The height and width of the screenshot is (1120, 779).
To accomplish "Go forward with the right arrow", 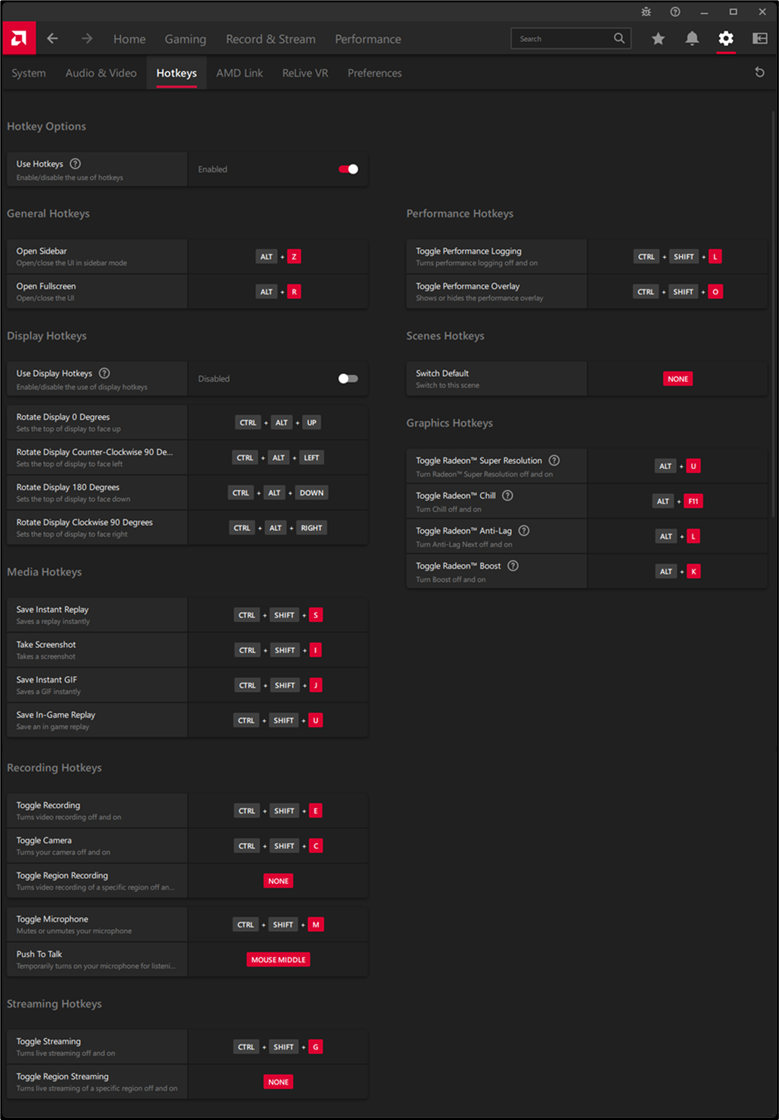I will click(87, 39).
